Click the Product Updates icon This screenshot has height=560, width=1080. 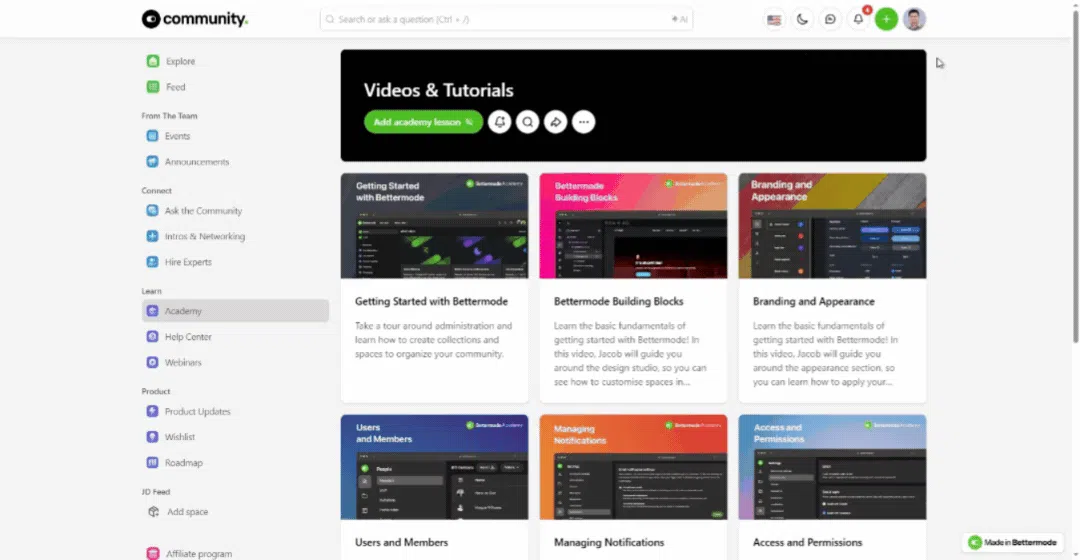click(x=152, y=411)
